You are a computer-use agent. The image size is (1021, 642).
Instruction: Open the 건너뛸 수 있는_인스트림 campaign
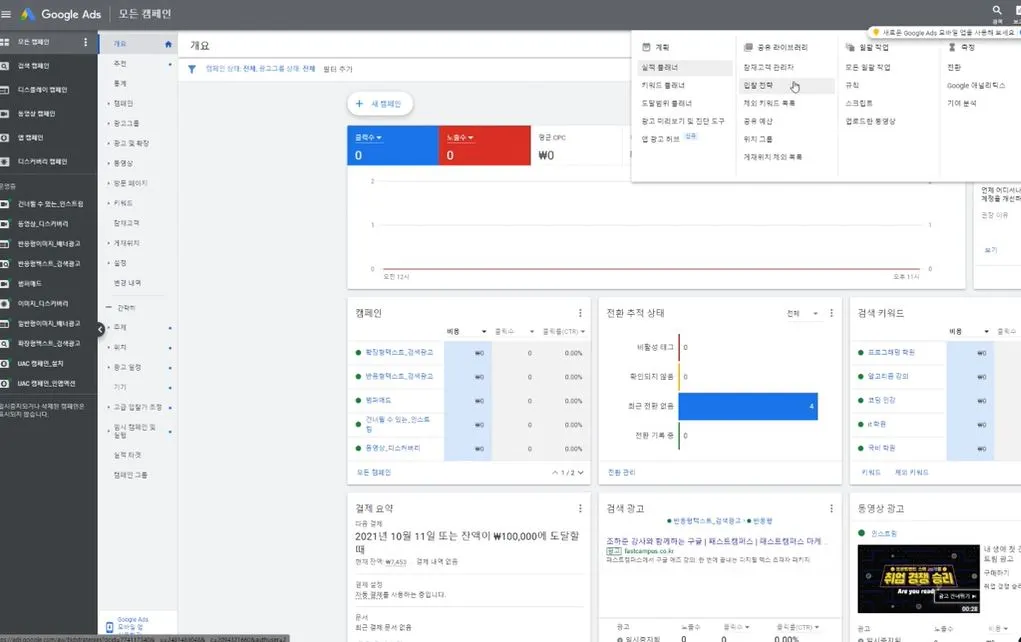pos(50,204)
